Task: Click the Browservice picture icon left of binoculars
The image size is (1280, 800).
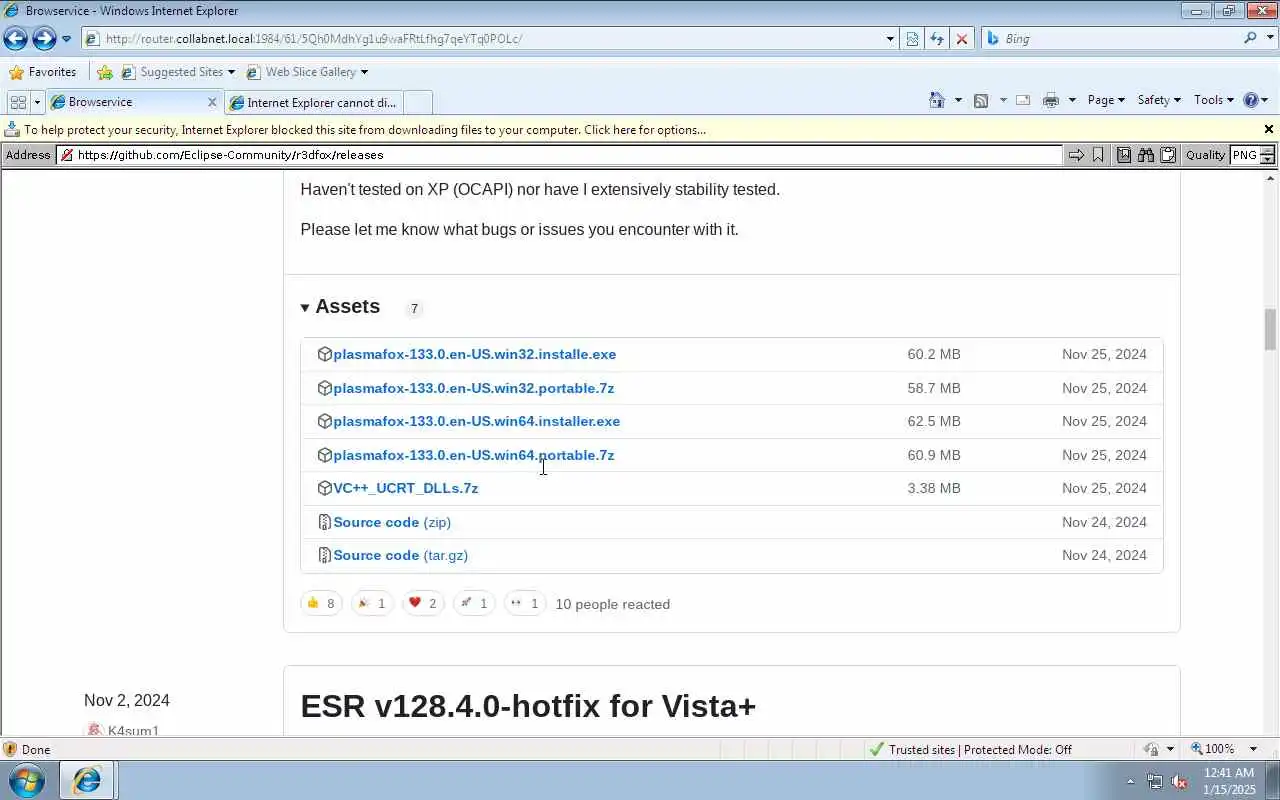Action: 1124,155
